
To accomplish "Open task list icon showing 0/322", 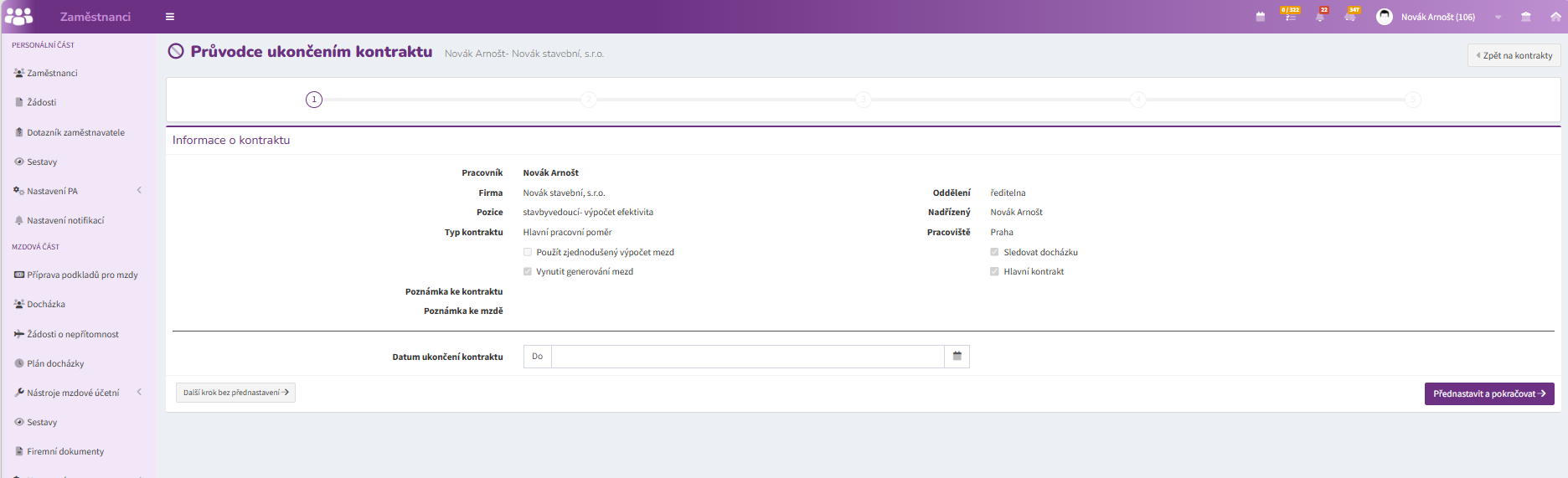I will (x=1291, y=15).
